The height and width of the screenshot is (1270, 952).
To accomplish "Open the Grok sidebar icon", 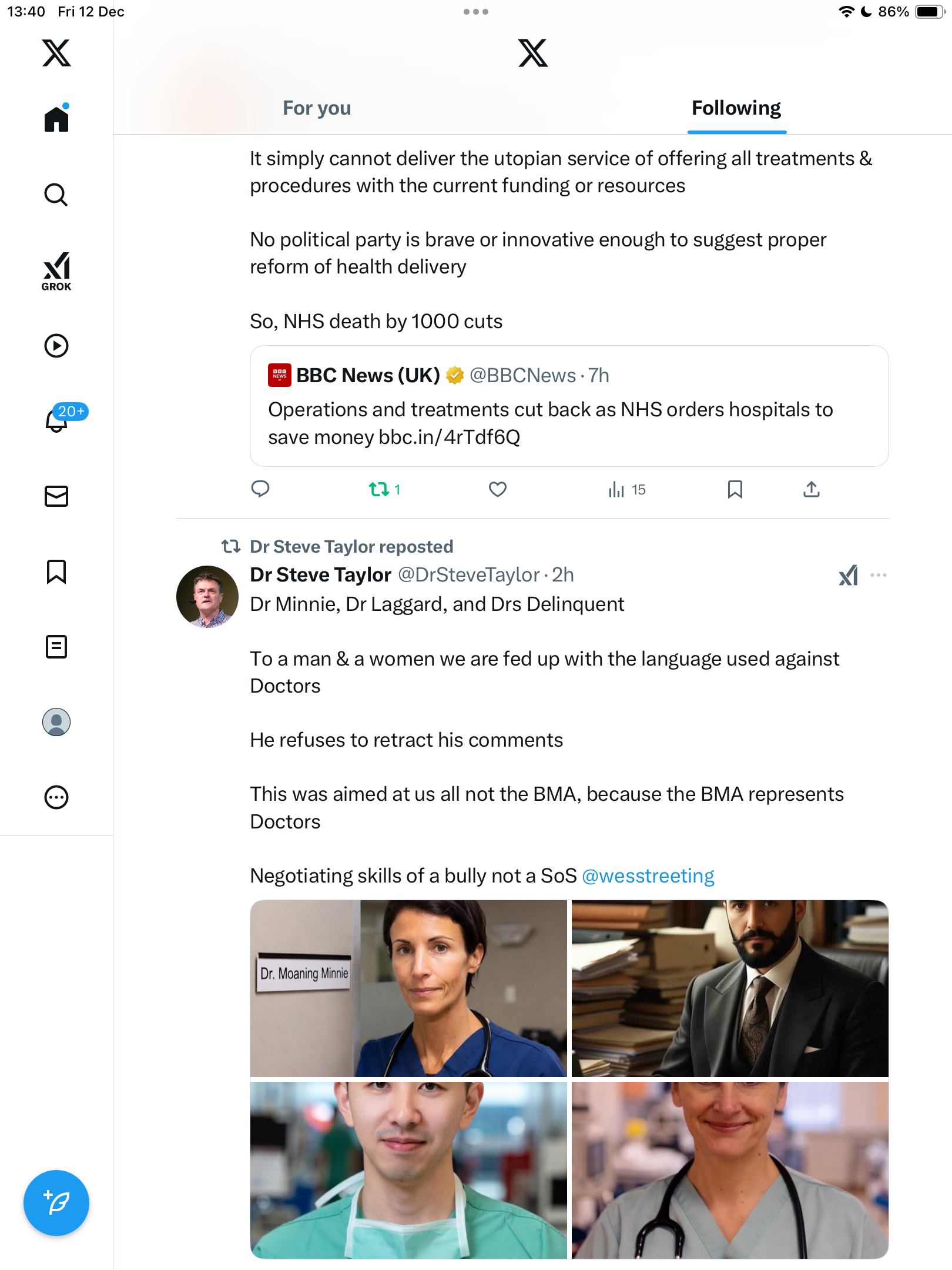I will 56,272.
